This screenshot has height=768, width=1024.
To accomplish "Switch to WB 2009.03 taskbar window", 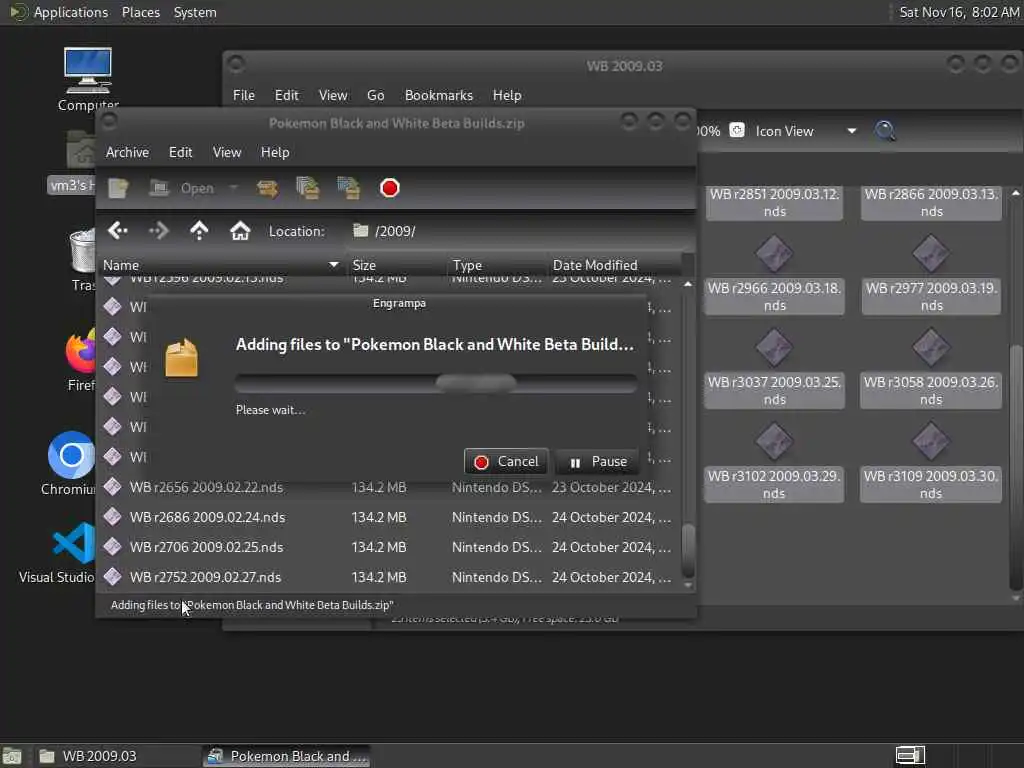I will tap(116, 756).
